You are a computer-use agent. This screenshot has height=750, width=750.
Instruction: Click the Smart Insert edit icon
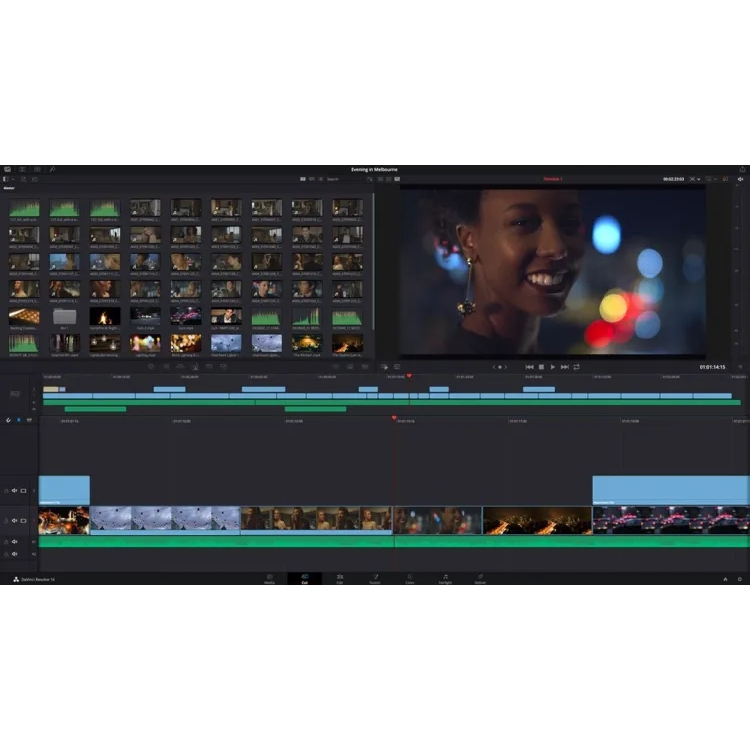click(151, 366)
